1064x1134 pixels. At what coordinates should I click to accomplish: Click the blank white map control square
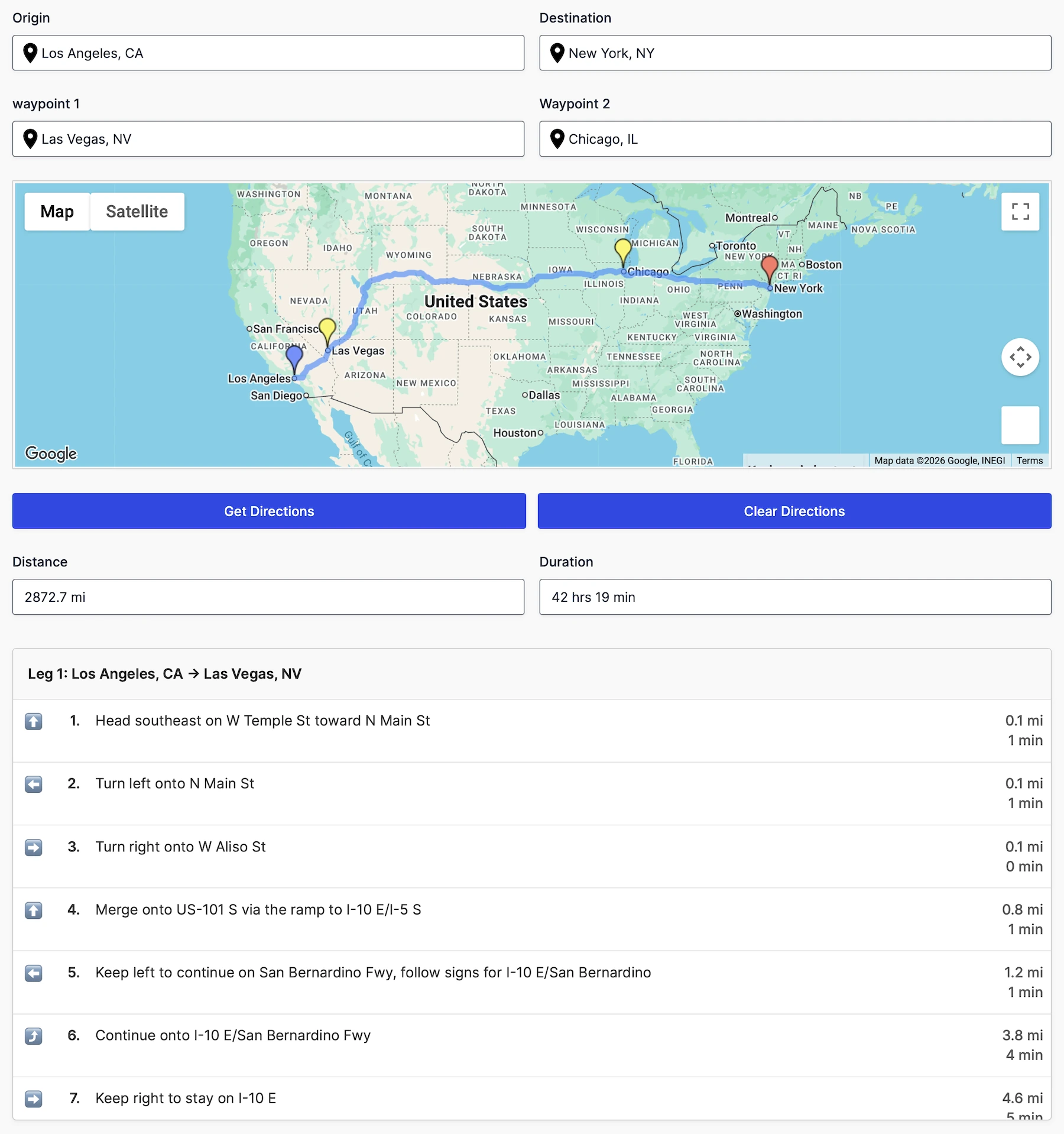(x=1020, y=425)
